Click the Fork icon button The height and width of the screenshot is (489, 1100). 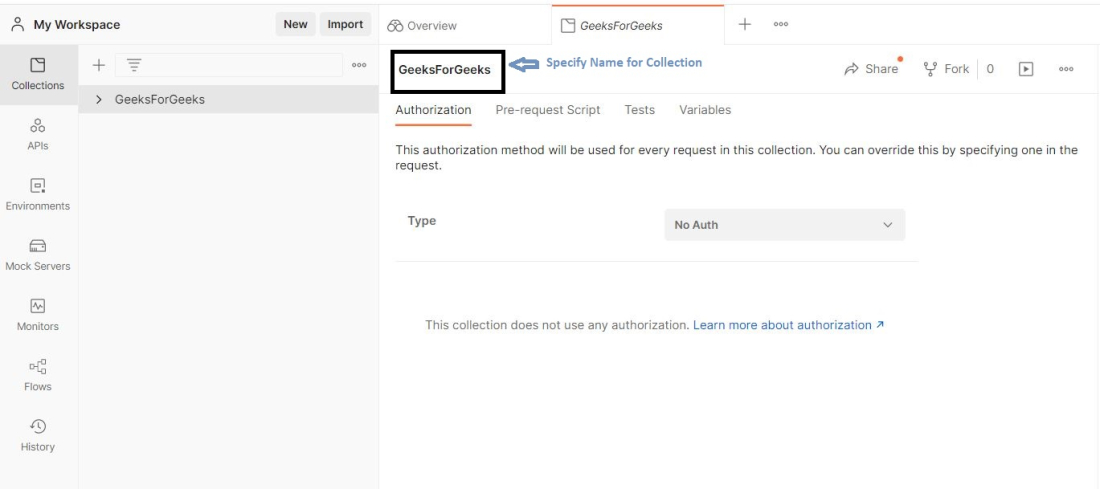[946, 69]
